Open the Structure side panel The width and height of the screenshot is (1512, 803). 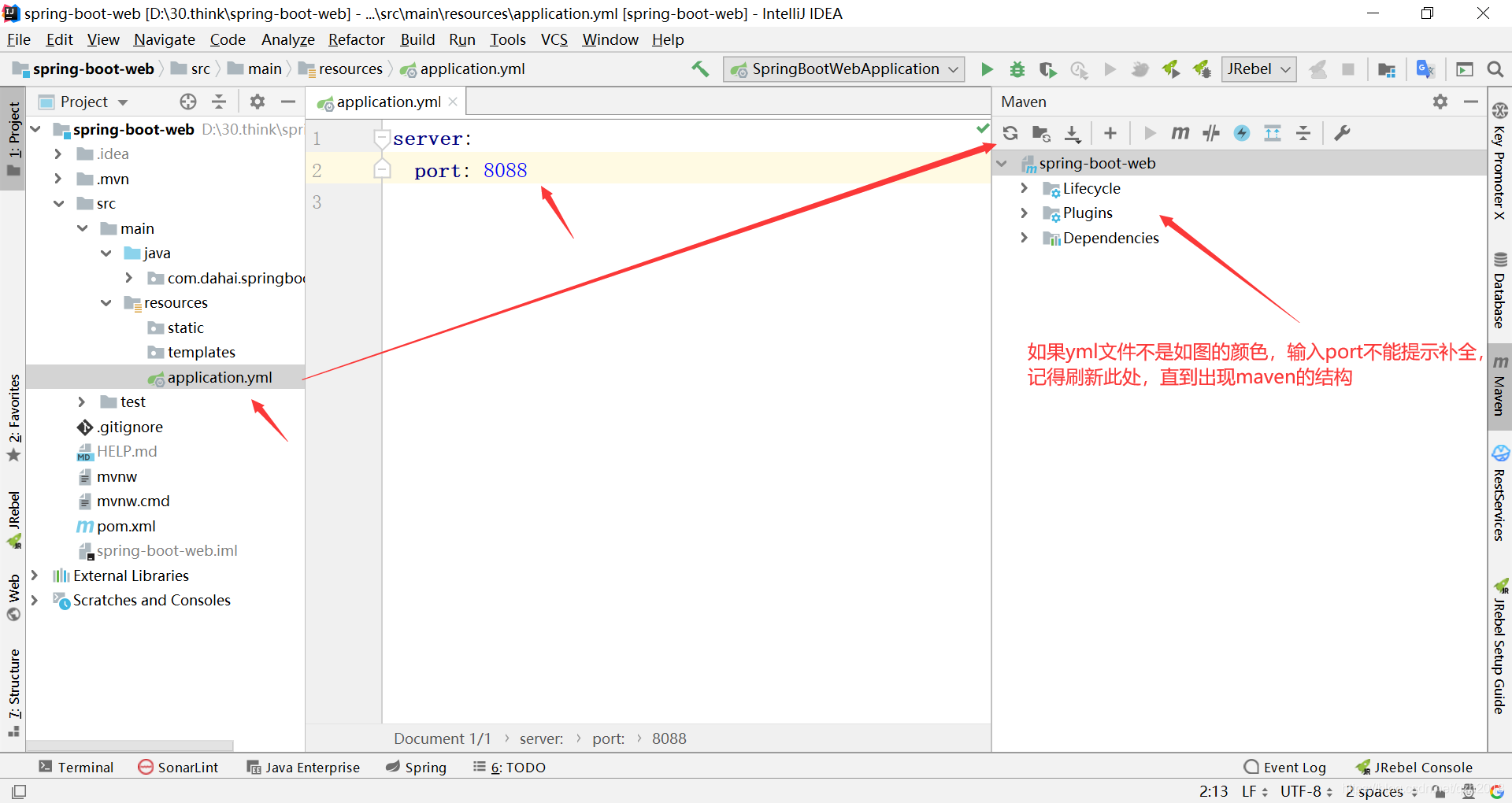coord(13,692)
